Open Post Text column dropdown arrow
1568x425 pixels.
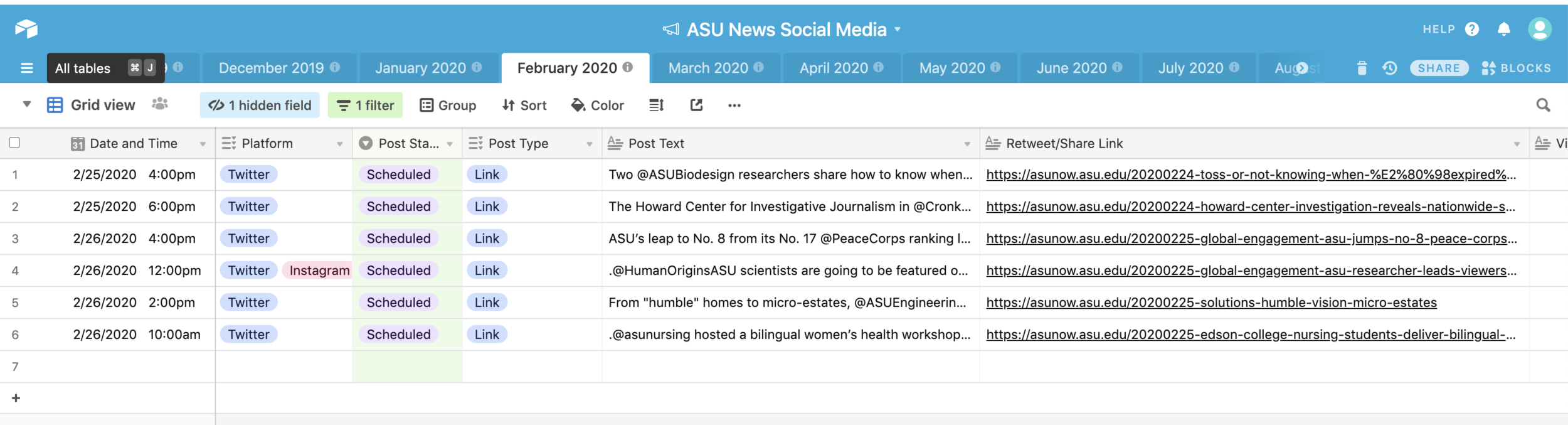pos(967,144)
